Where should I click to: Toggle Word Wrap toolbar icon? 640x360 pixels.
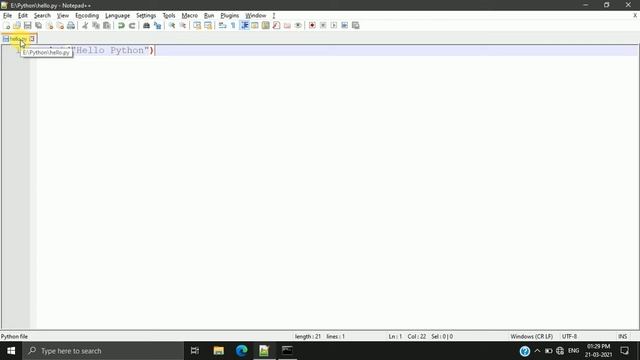[222, 25]
